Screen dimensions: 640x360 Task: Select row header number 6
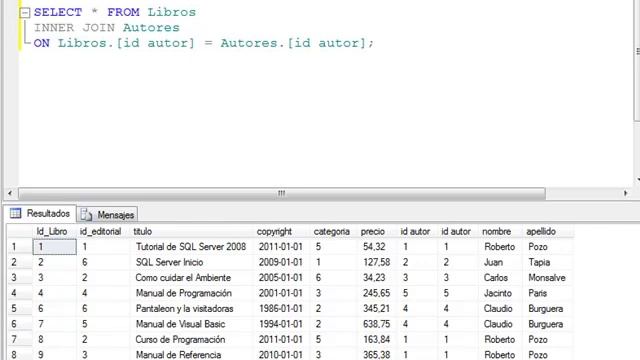point(20,324)
